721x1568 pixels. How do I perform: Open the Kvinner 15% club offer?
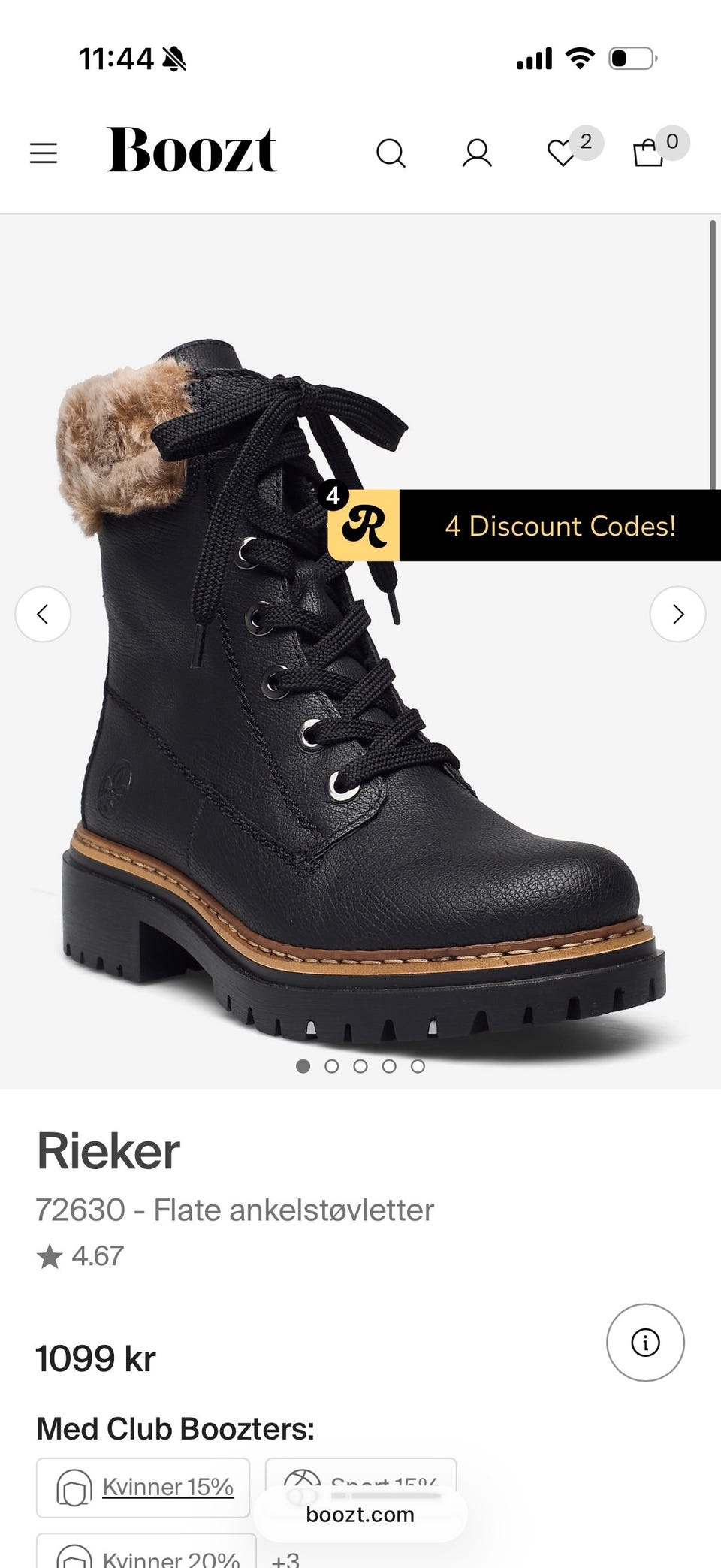pyautogui.click(x=143, y=1488)
